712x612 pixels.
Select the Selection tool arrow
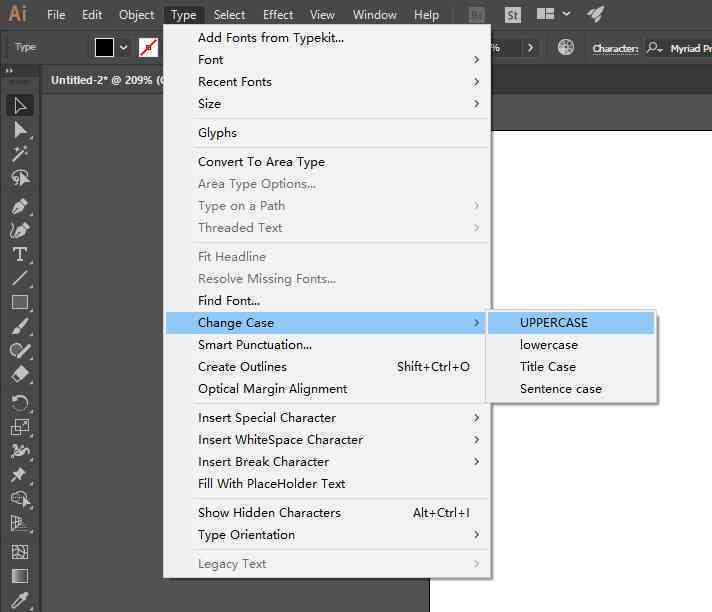click(20, 106)
